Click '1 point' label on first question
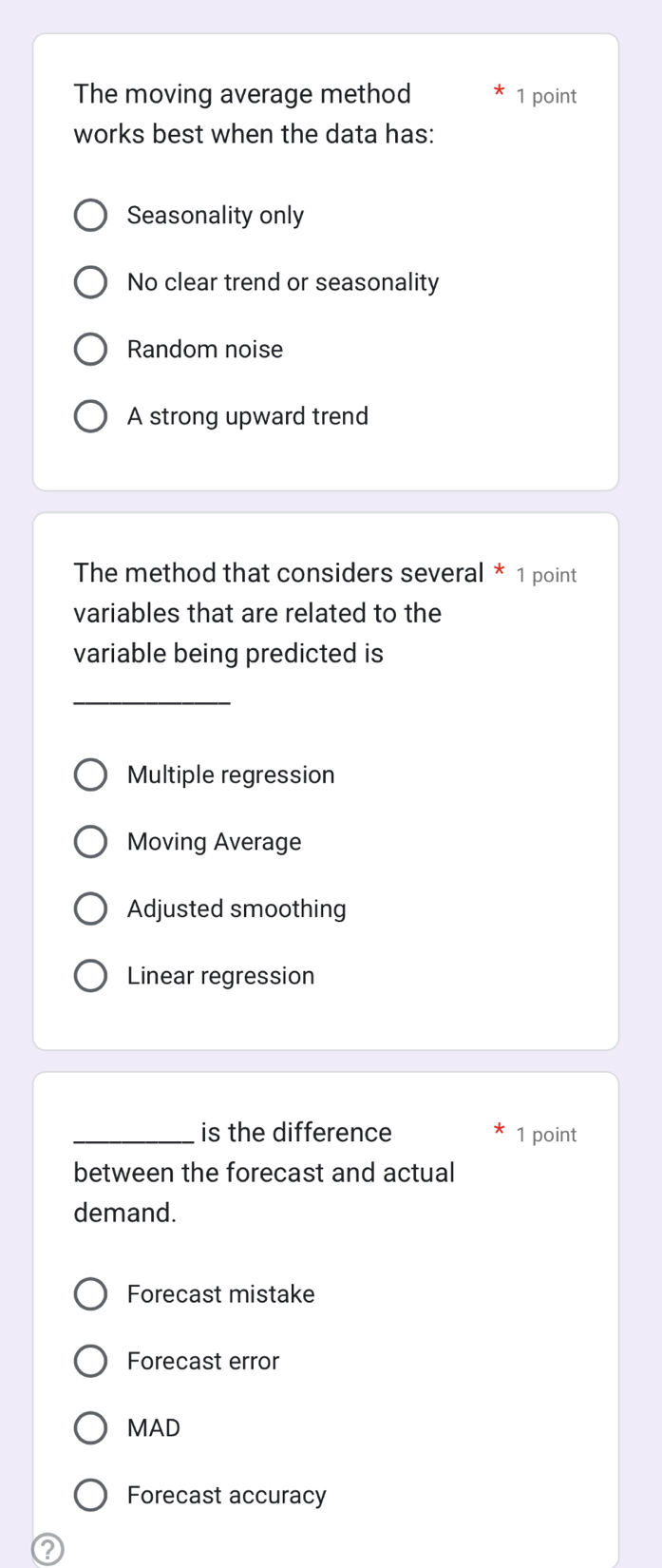Screen dimensions: 662x1568 tap(546, 96)
